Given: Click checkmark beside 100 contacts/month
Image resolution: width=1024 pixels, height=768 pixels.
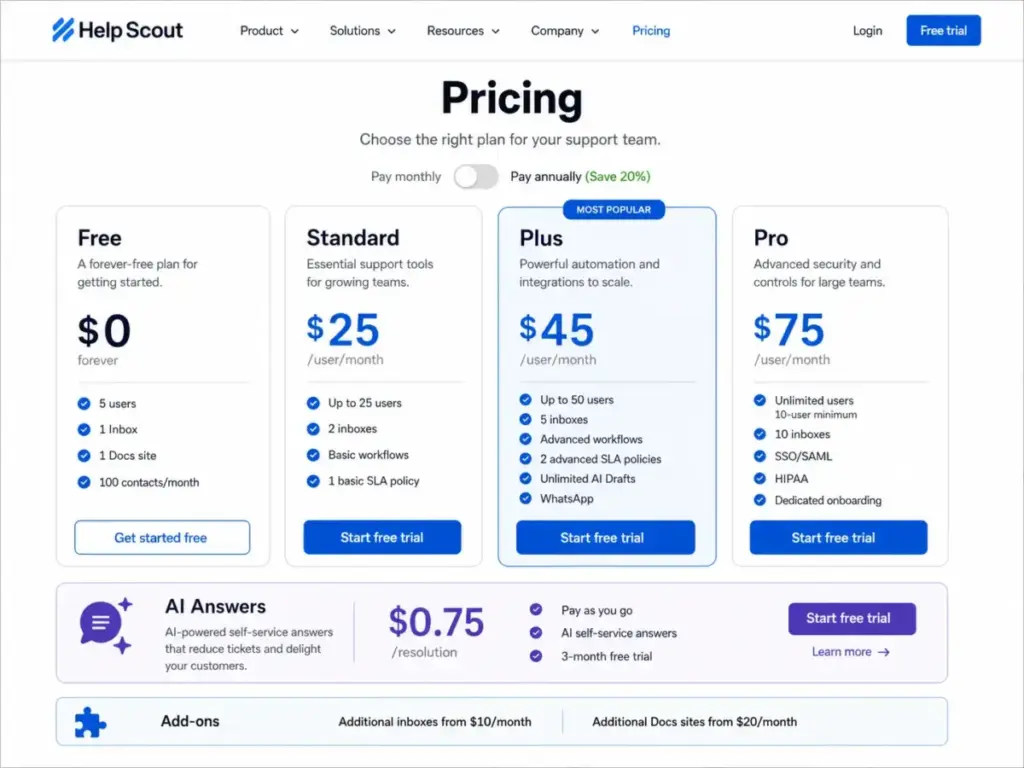Looking at the screenshot, I should pyautogui.click(x=84, y=482).
